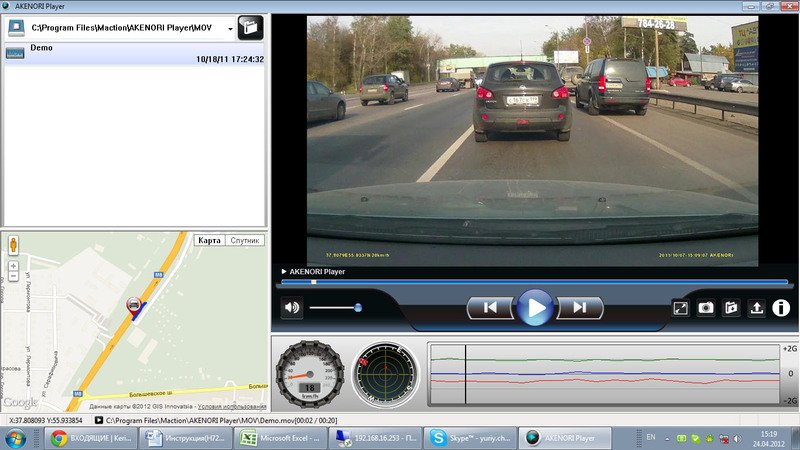Mute the audio with the speaker button

pyautogui.click(x=292, y=308)
